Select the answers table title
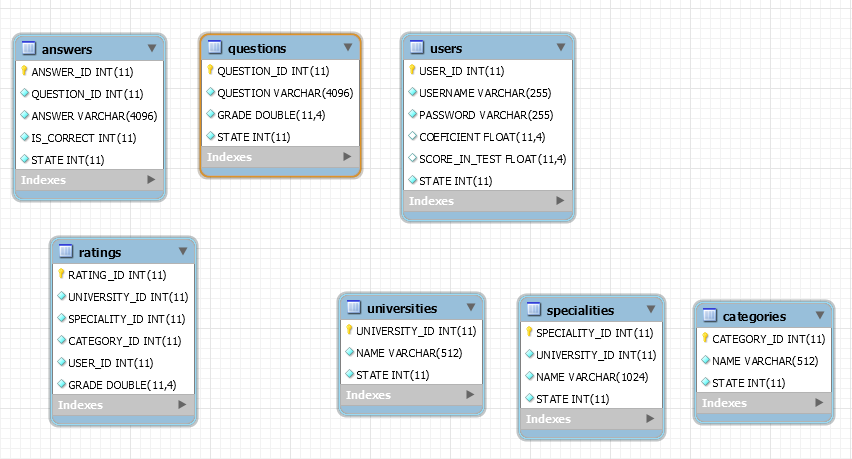852x459 pixels. pos(67,49)
